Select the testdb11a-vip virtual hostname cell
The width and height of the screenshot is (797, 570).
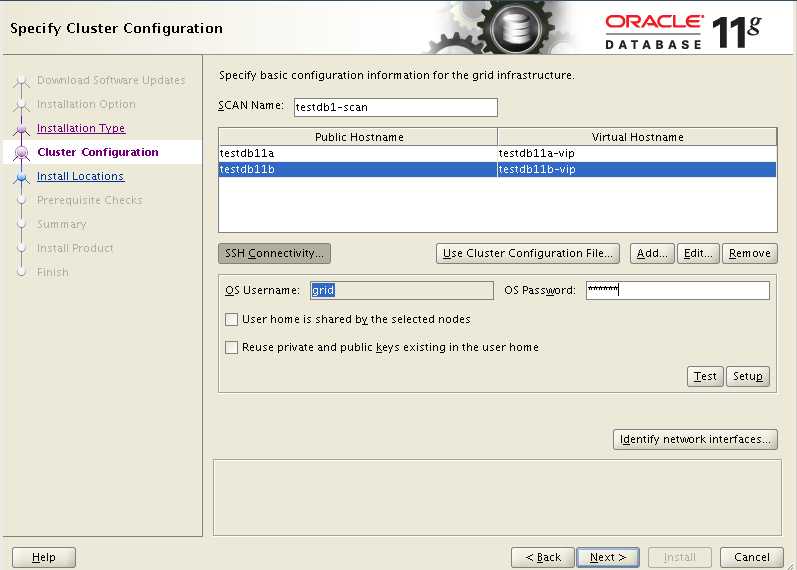(x=637, y=153)
